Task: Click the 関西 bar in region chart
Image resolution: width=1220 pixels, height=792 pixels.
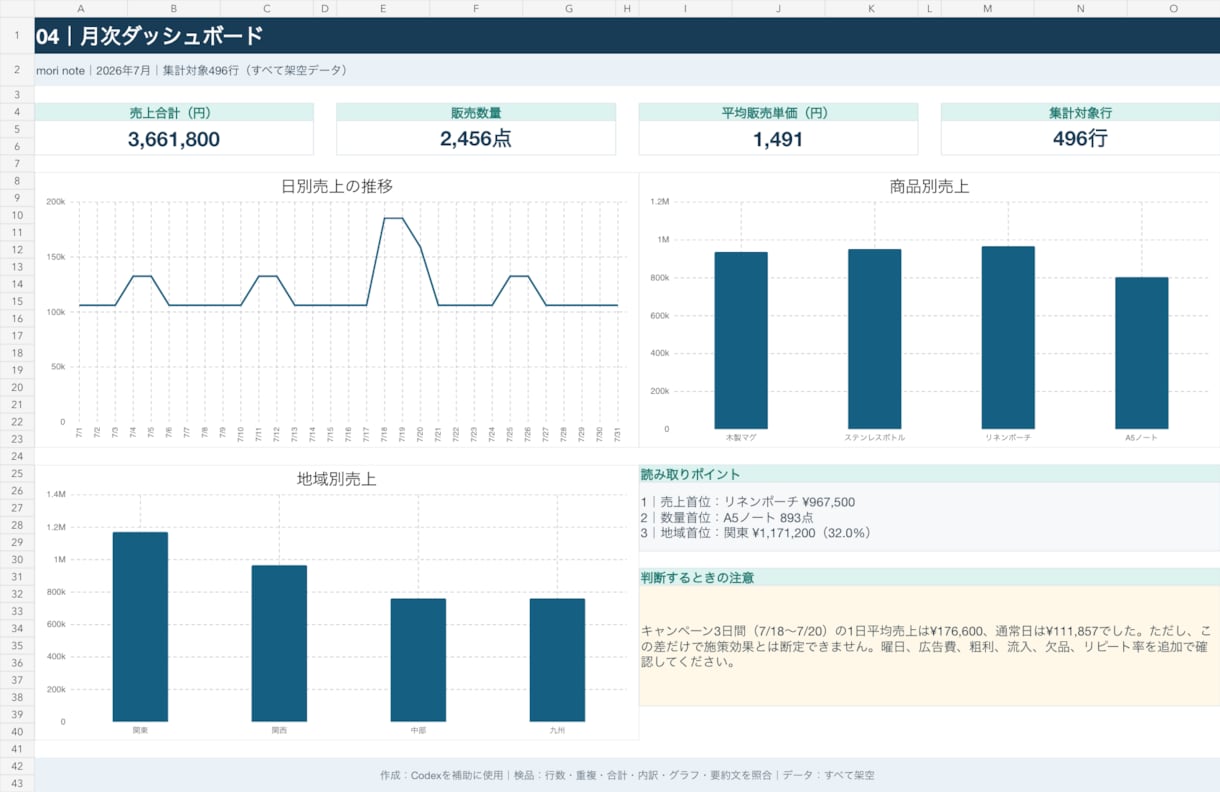Action: 279,643
